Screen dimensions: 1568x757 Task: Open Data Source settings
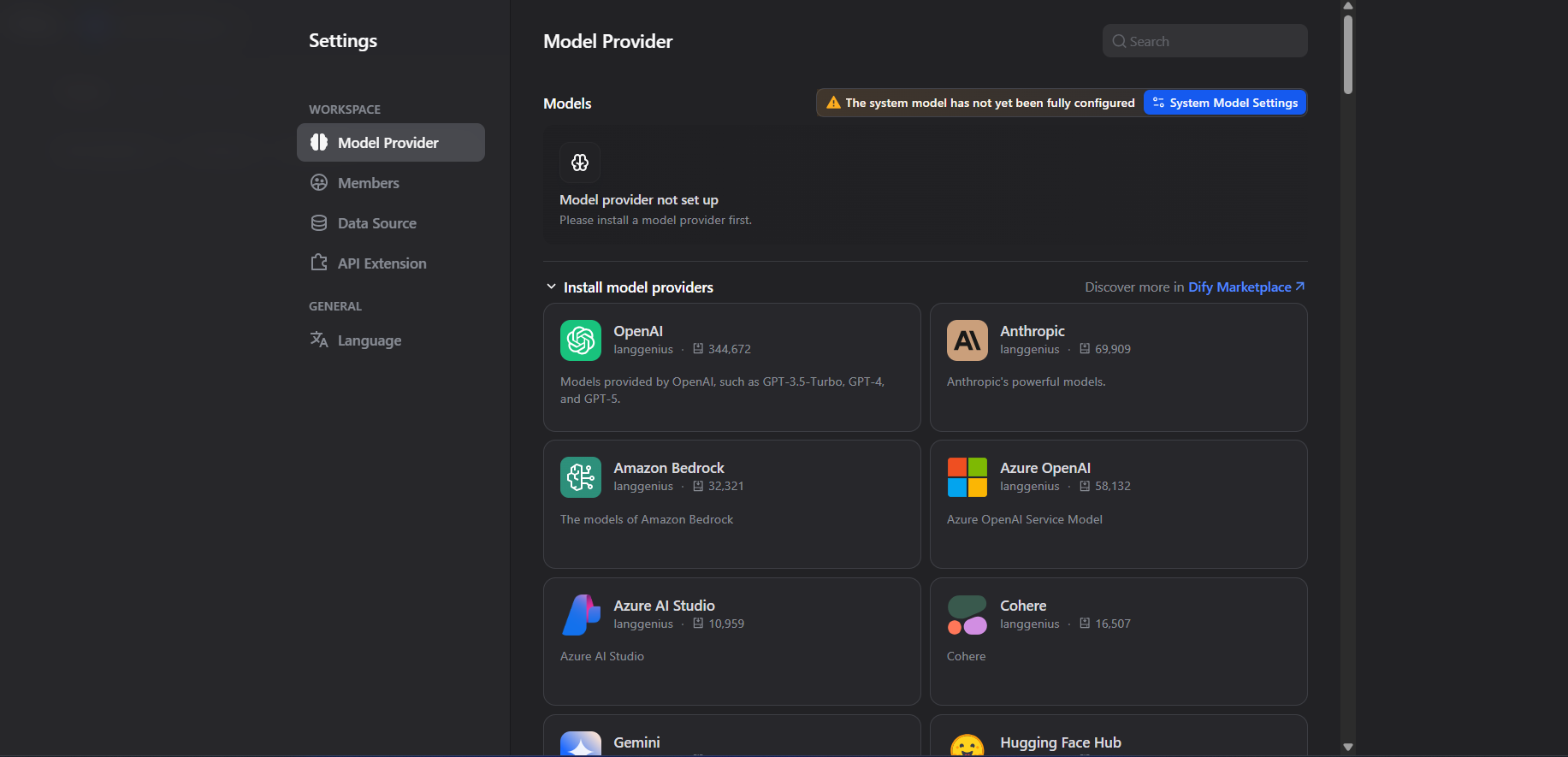(376, 223)
